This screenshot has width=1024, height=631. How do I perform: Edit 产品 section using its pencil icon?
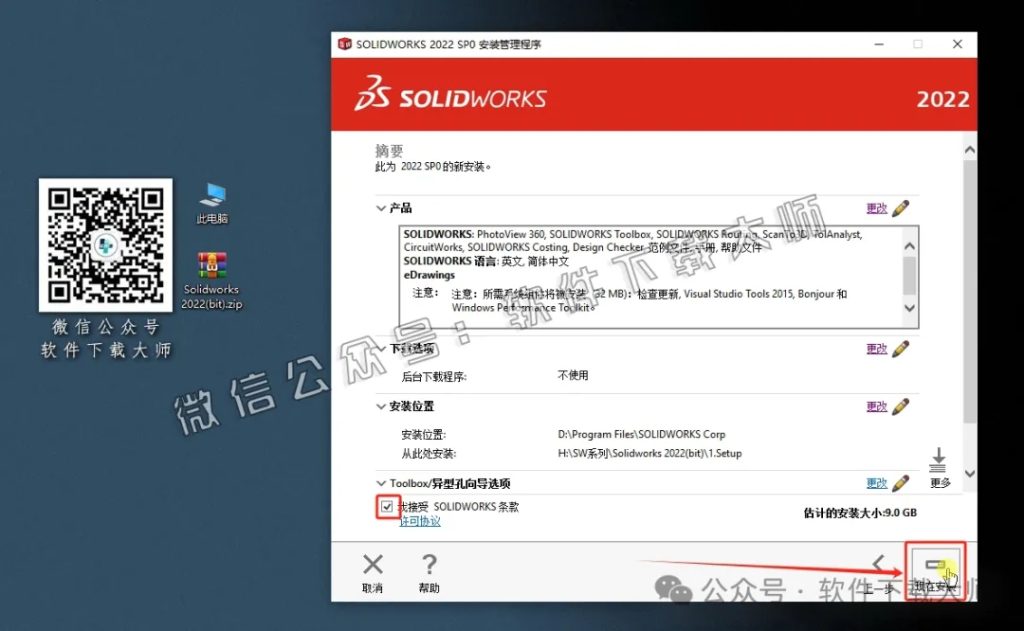pos(901,208)
